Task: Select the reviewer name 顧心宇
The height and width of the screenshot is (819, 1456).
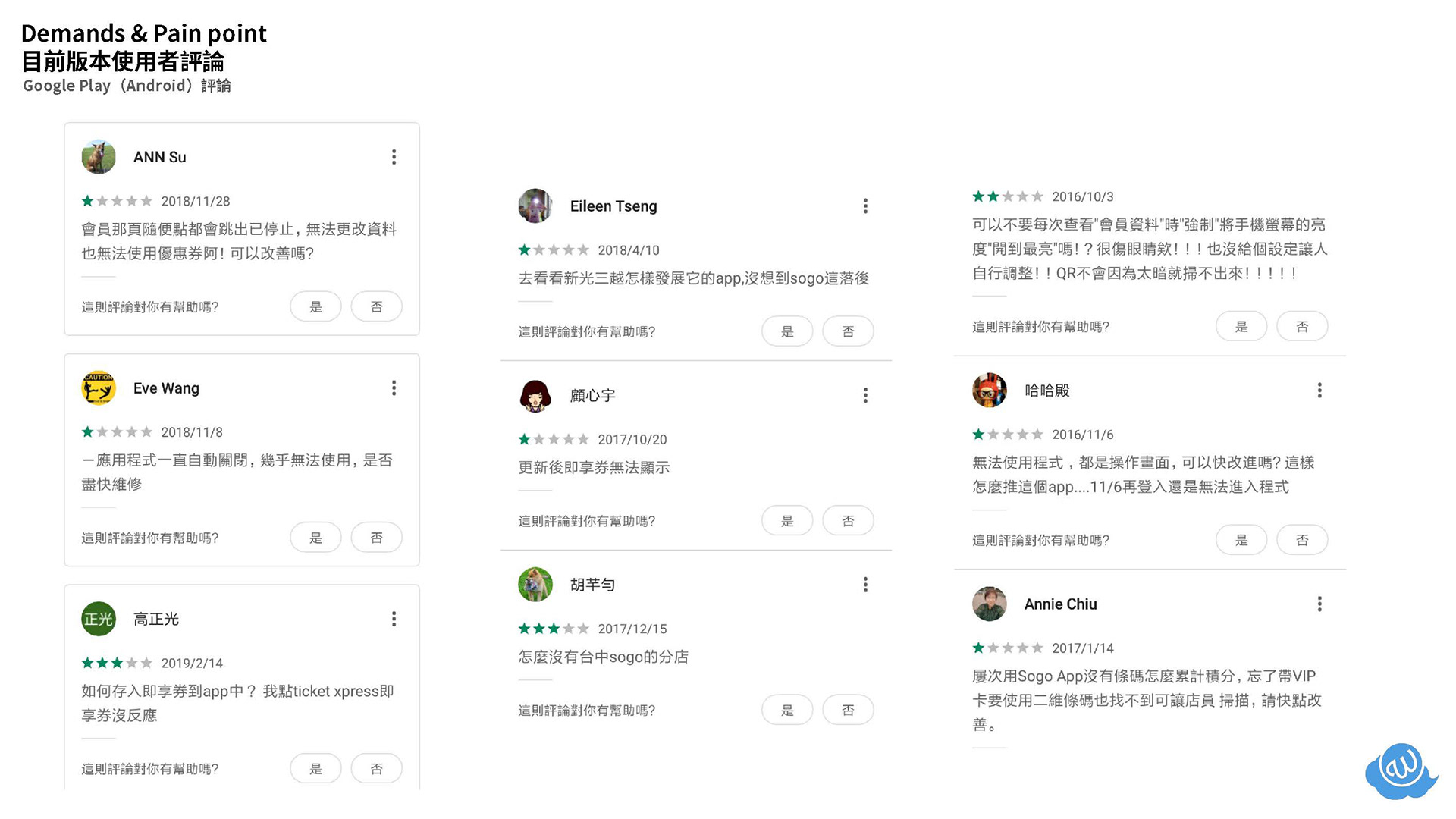Action: 593,395
